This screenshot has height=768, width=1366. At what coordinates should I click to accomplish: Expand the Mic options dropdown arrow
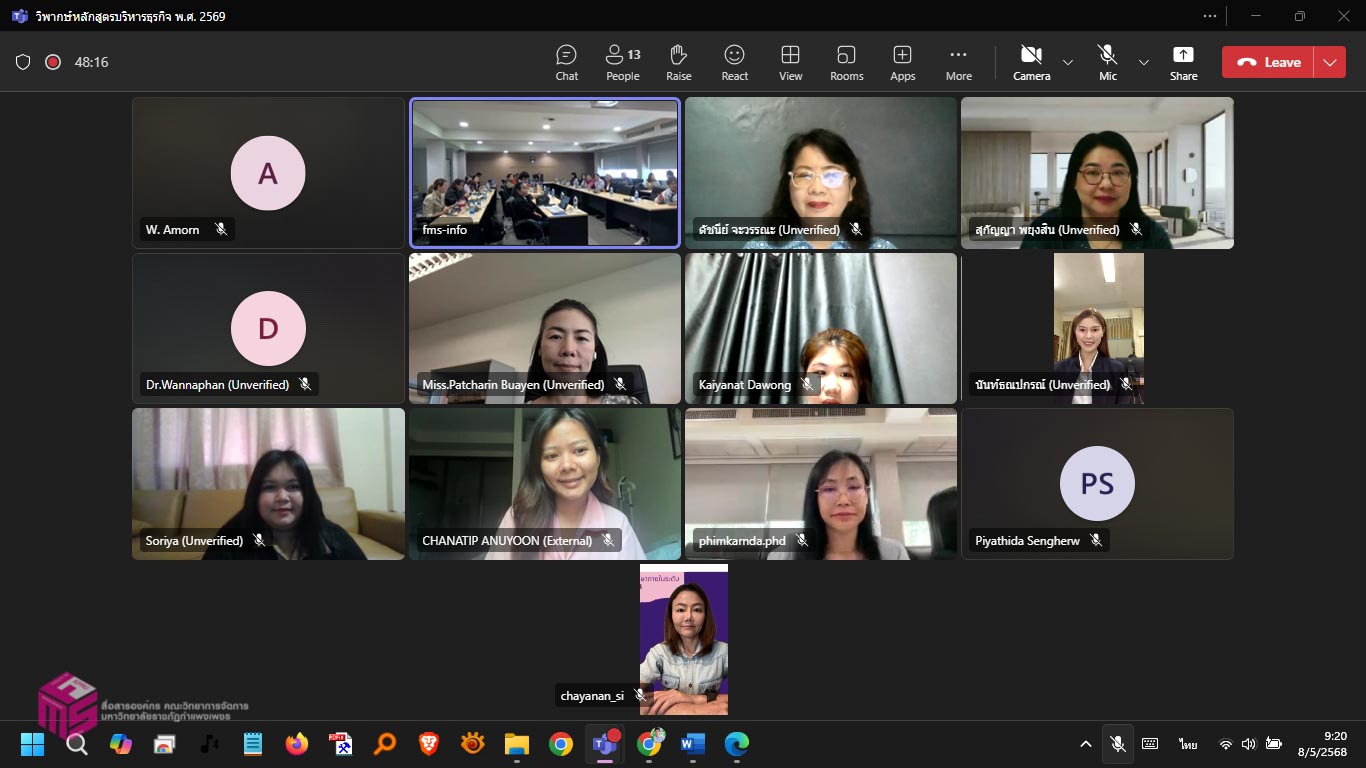(1144, 62)
